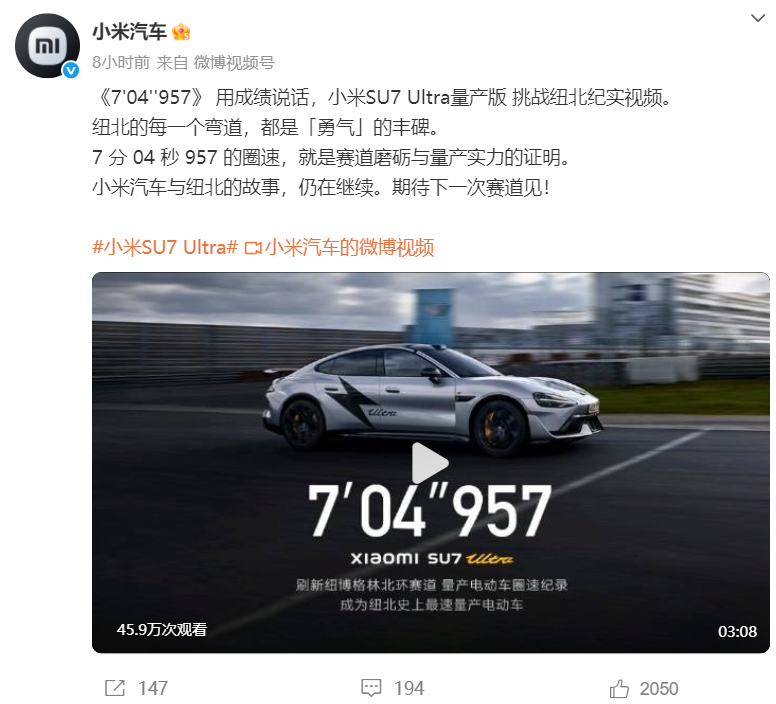Click the video camera icon in link
This screenshot has height=704, width=776.
tap(253, 247)
